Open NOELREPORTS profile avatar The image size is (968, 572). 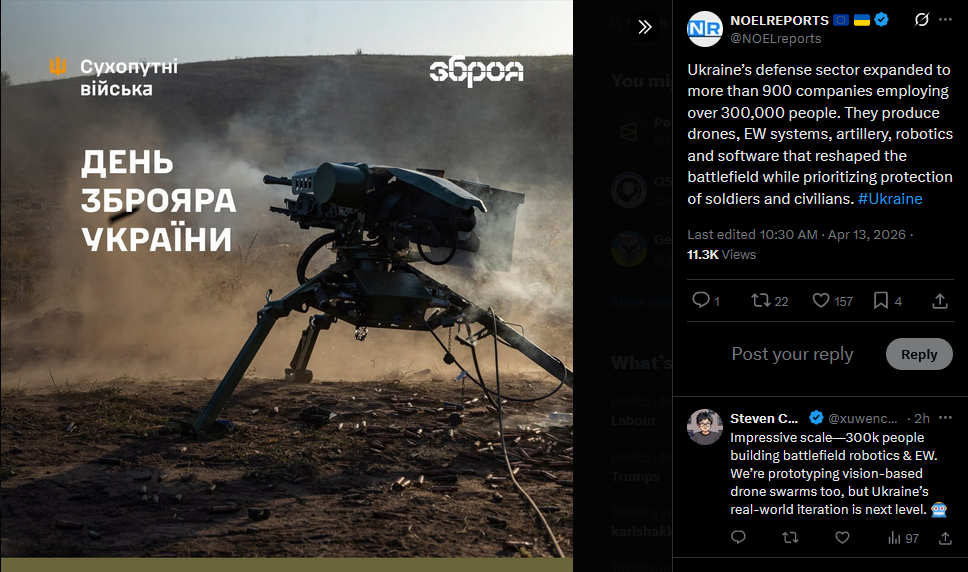[704, 29]
